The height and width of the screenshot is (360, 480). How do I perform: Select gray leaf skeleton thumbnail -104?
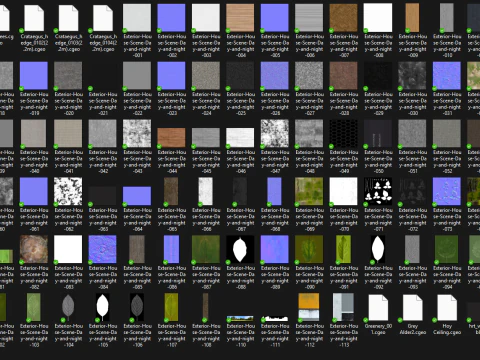tap(68, 307)
